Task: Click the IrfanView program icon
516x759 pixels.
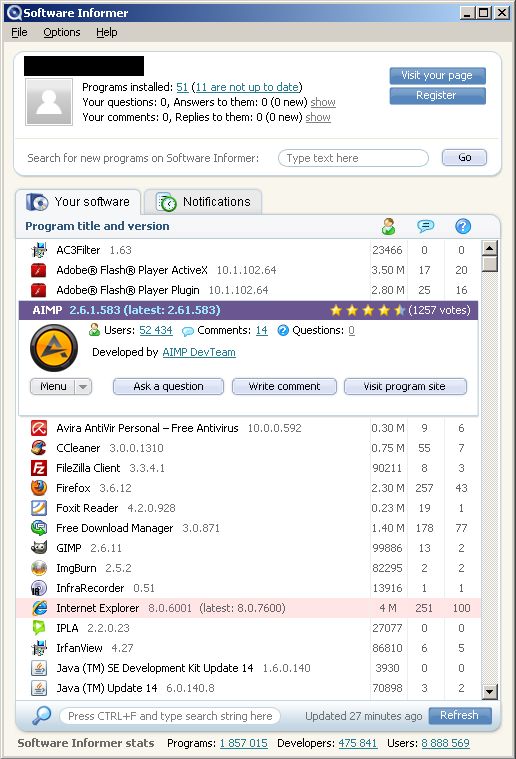Action: [39, 648]
